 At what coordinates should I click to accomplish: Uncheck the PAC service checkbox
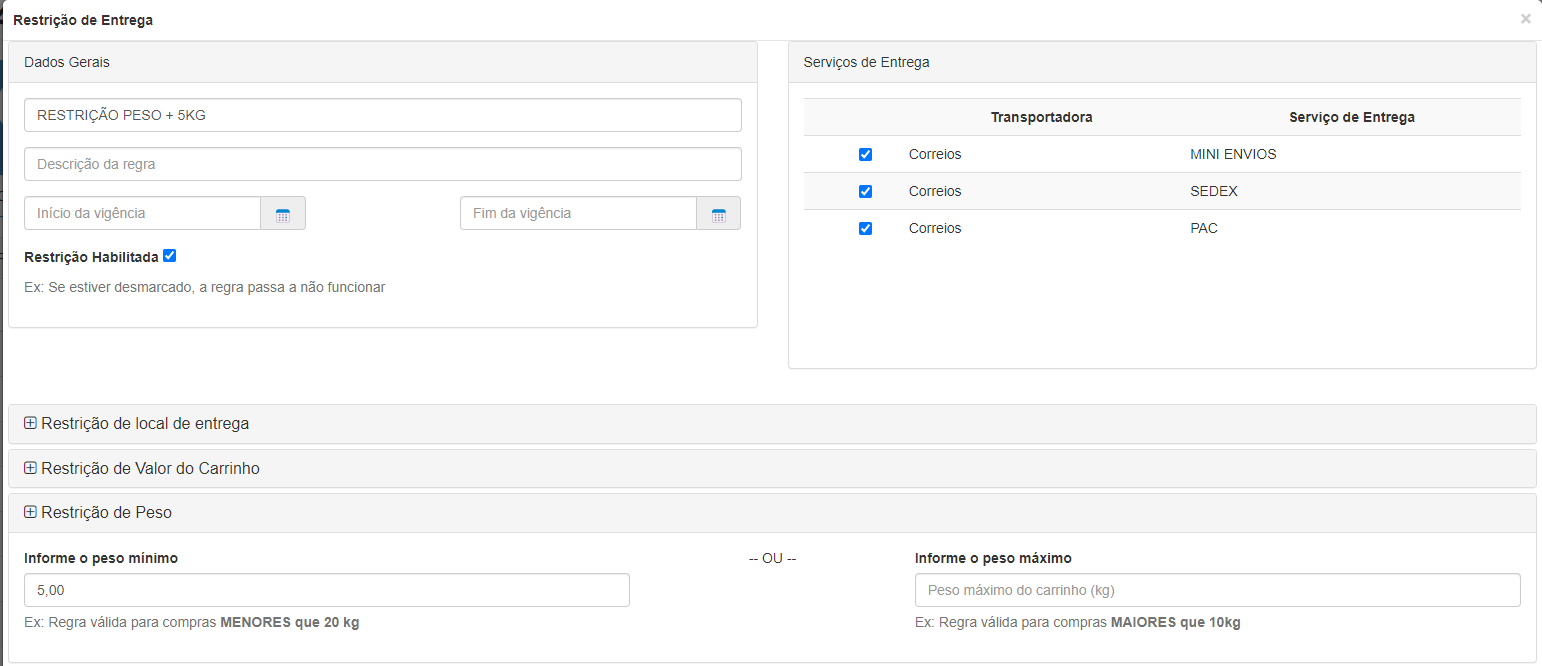[865, 229]
